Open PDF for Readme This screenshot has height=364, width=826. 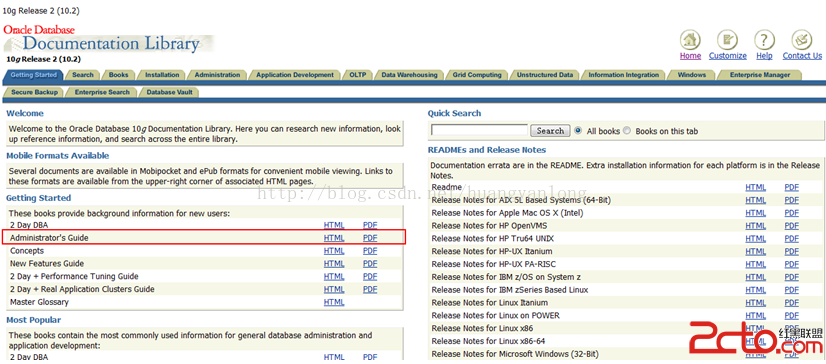tap(792, 188)
